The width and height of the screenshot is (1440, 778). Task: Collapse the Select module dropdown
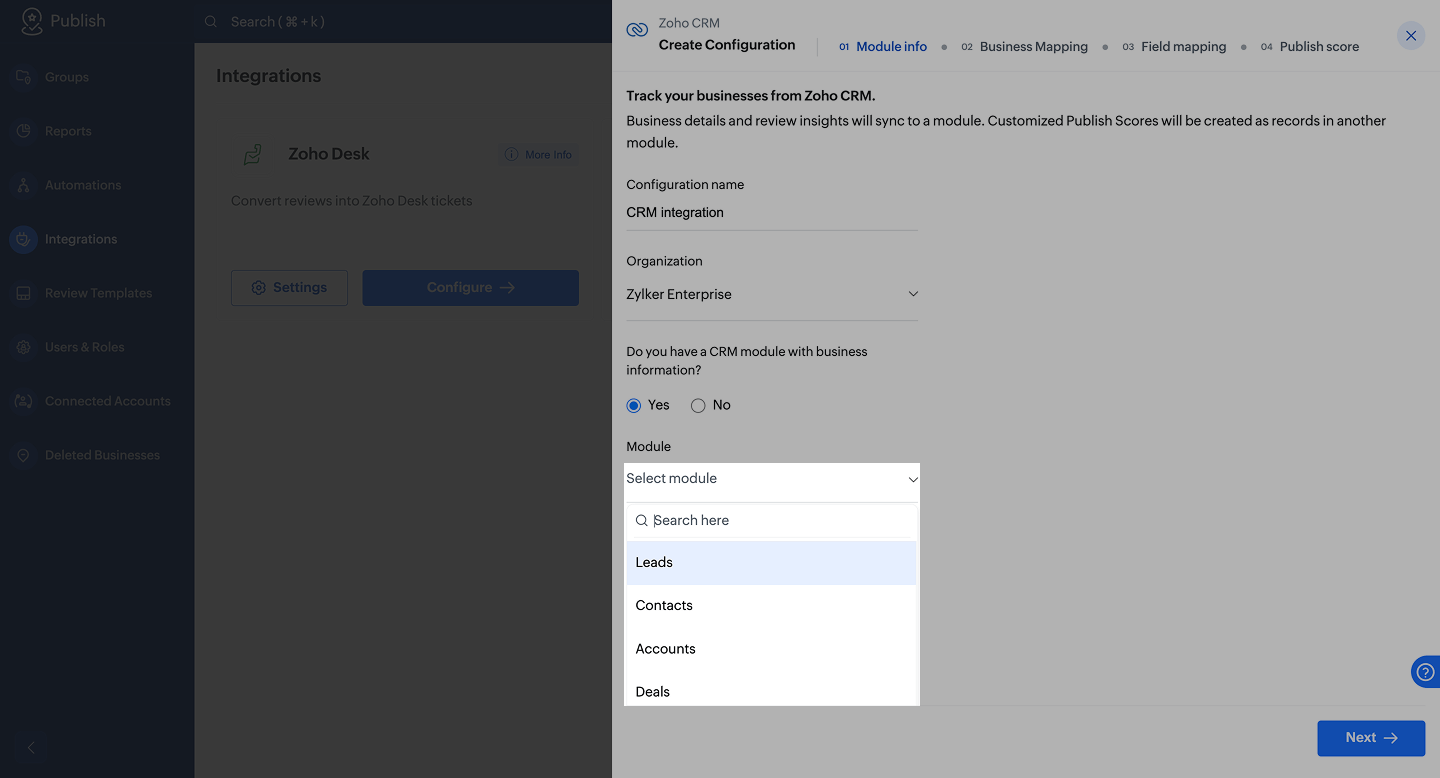(x=772, y=479)
